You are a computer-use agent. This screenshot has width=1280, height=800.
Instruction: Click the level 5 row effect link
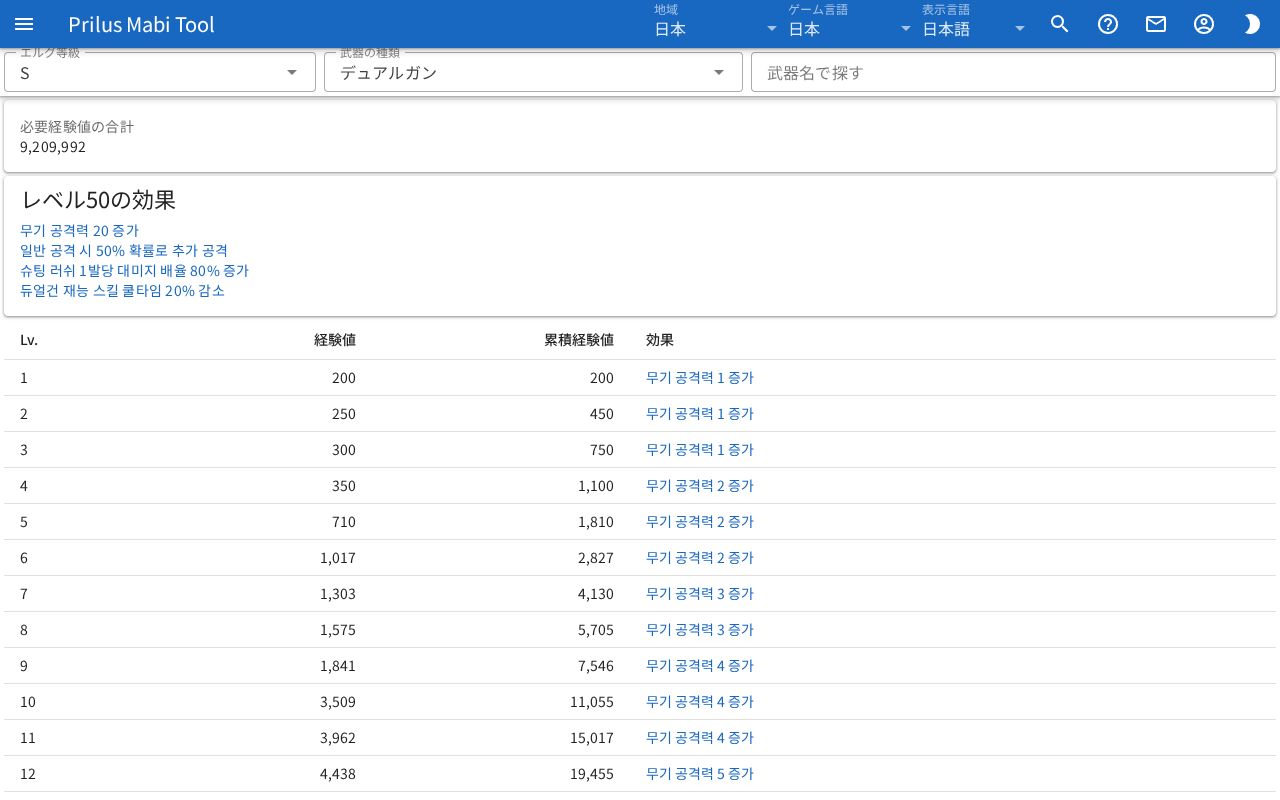(699, 522)
